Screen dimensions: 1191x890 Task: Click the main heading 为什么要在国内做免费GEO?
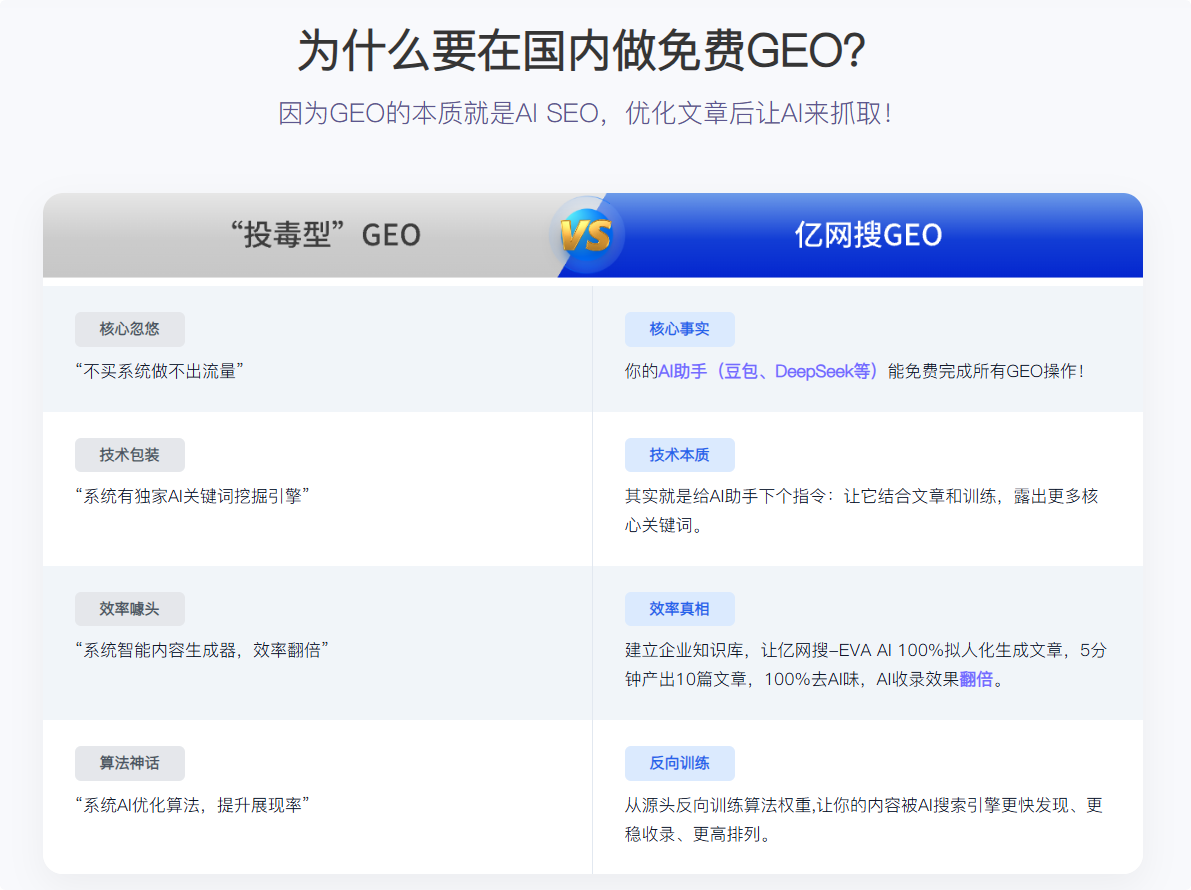point(581,52)
